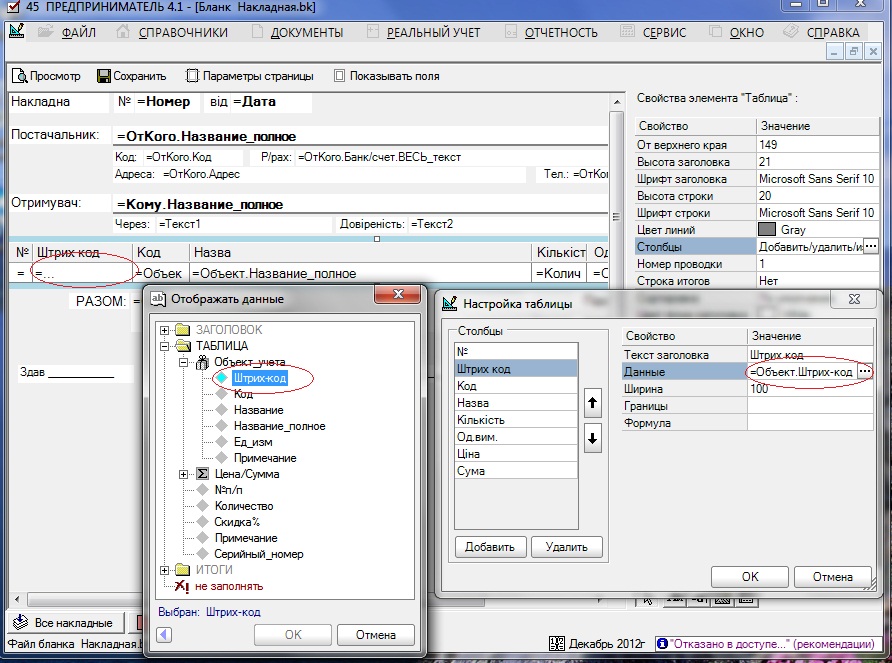The image size is (892, 663).
Task: Click Удалить to remove column
Action: coord(566,547)
